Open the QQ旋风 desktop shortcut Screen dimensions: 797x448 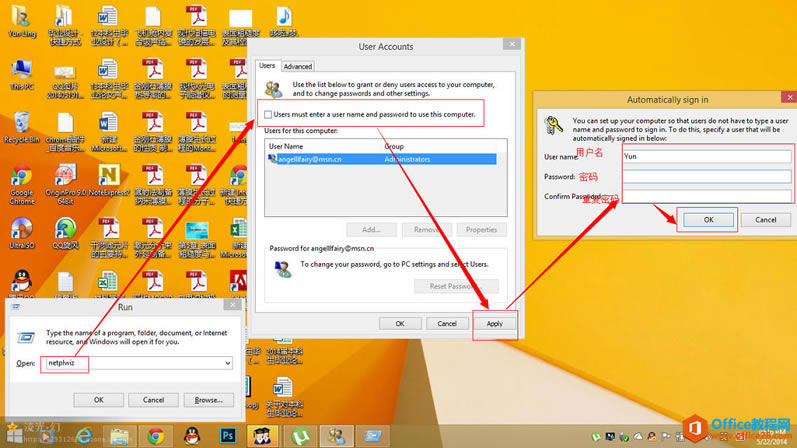click(65, 233)
